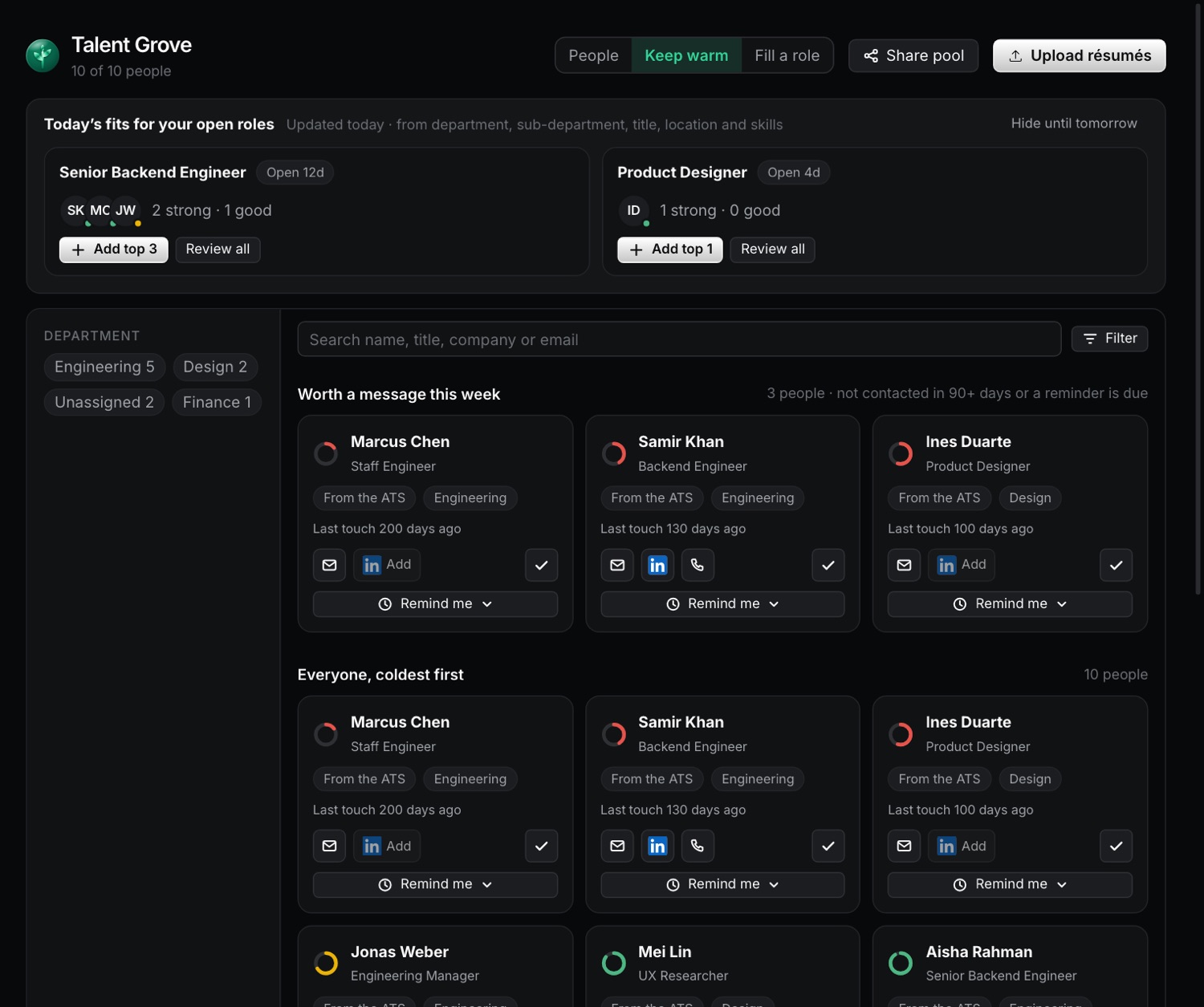Open the Filter options
This screenshot has width=1204, height=1007.
coord(1110,339)
